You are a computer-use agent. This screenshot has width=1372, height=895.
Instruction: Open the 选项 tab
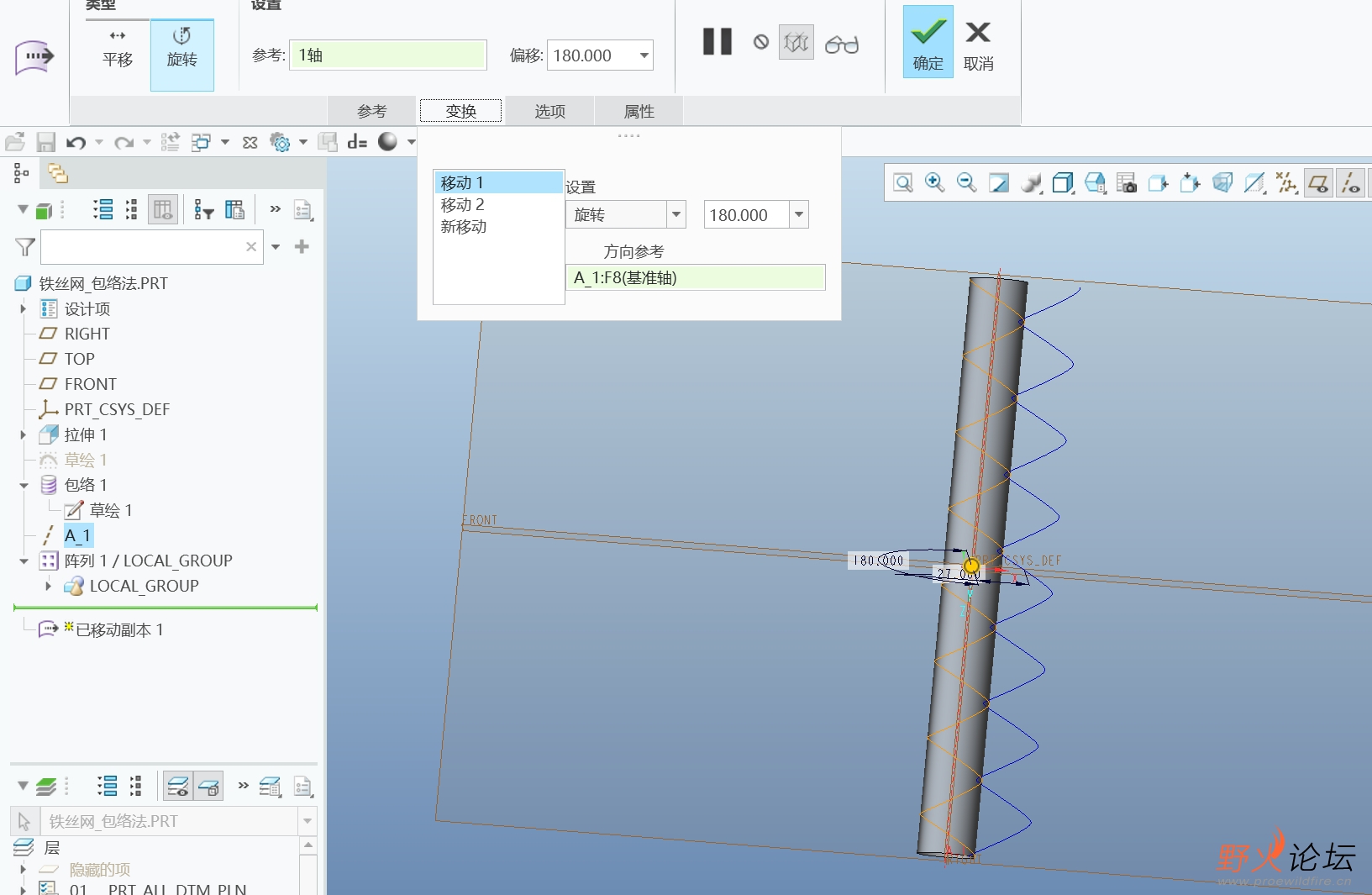click(550, 111)
